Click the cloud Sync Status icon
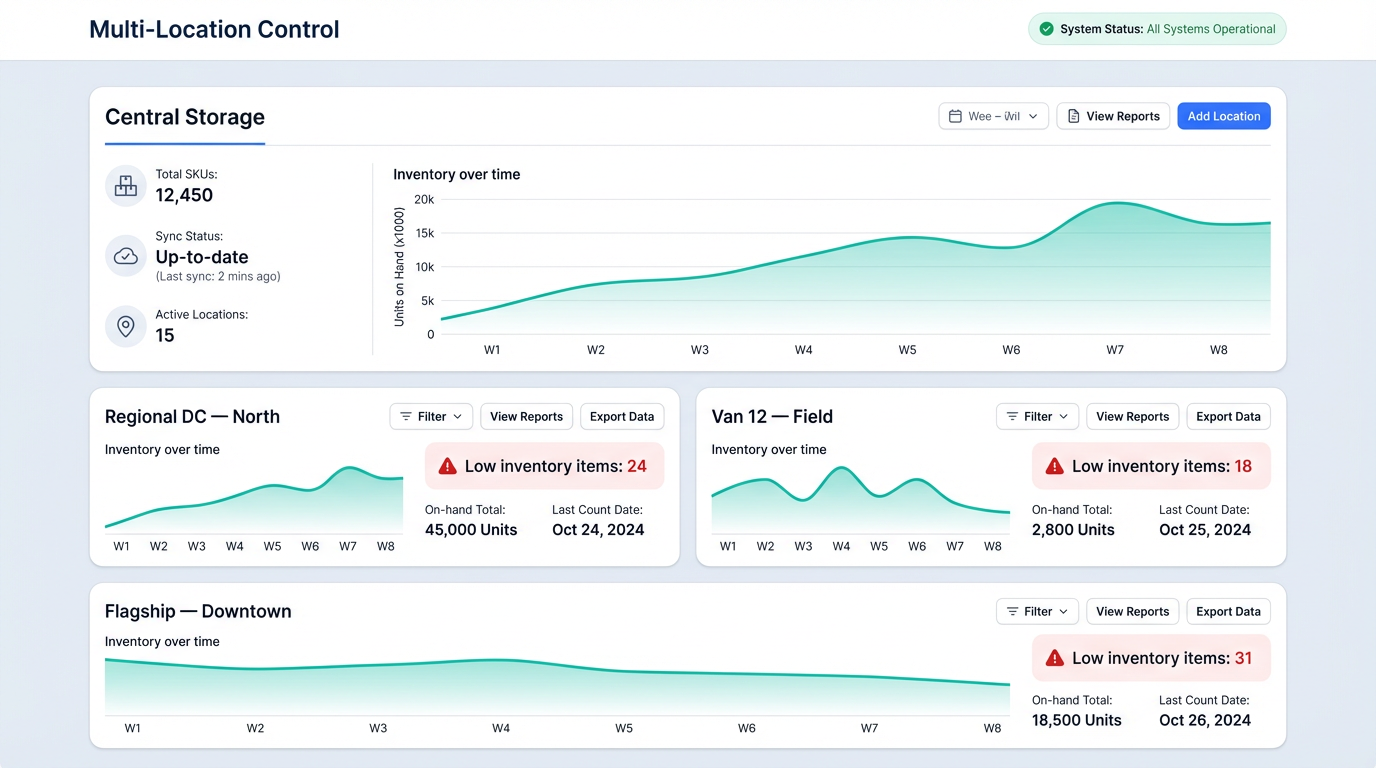This screenshot has height=768, width=1376. (x=125, y=256)
